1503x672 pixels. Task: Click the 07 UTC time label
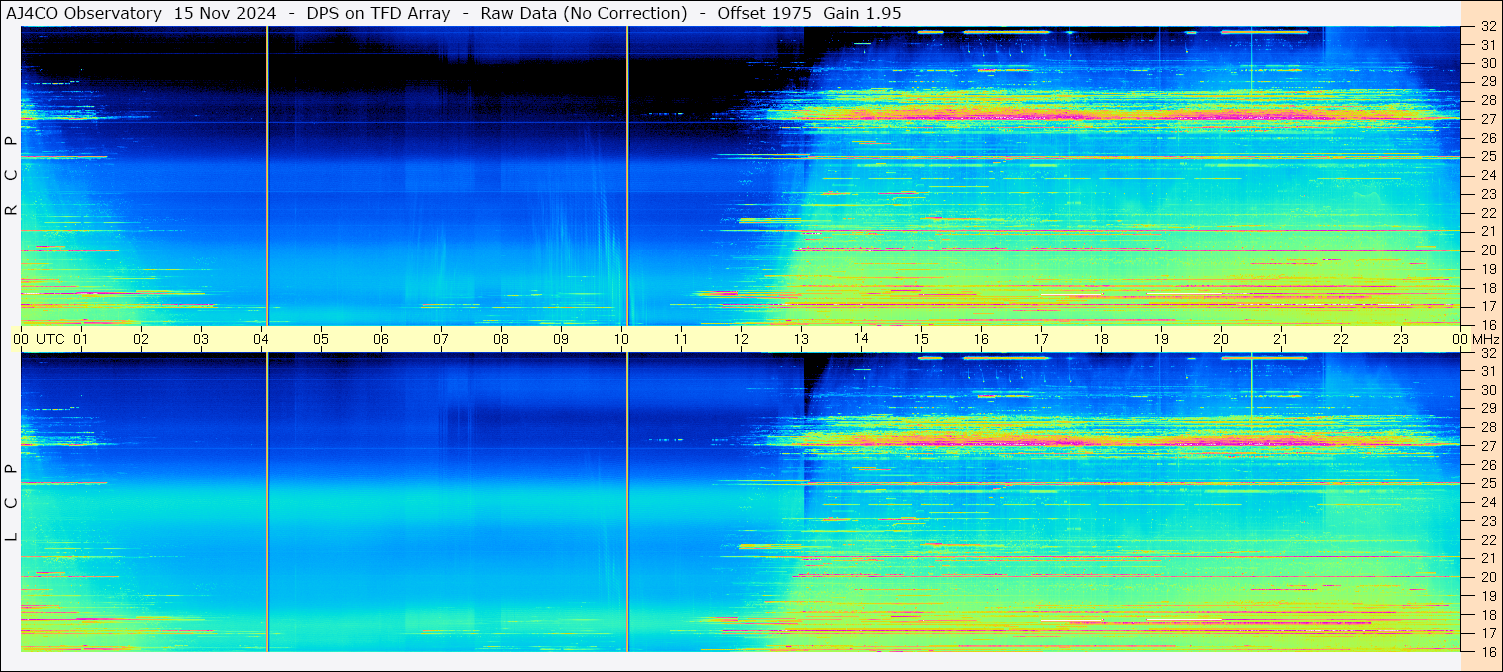pyautogui.click(x=440, y=339)
